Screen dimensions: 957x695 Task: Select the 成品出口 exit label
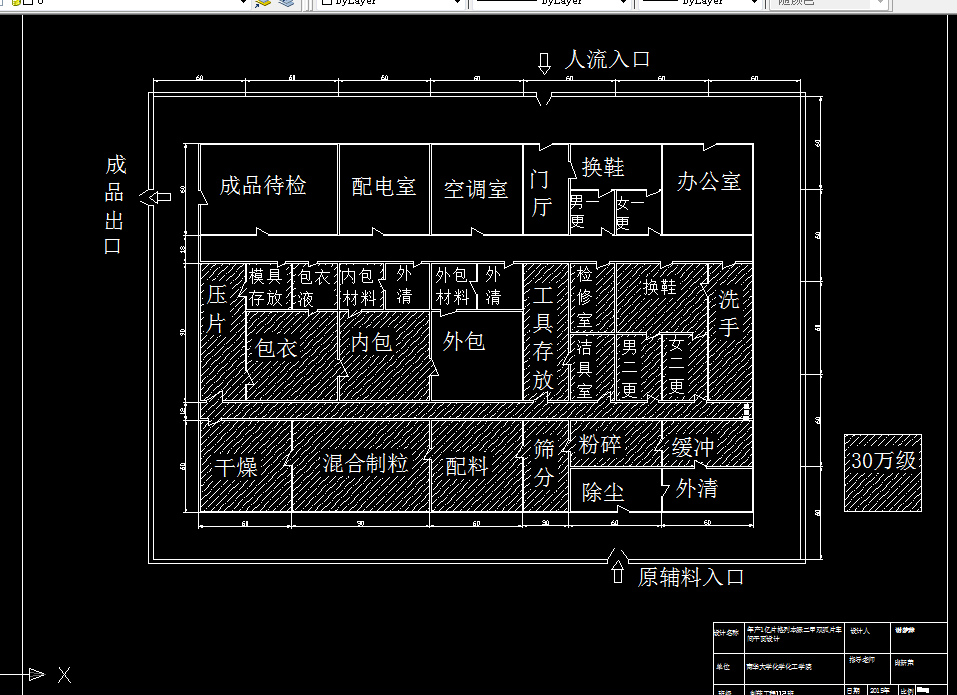coord(112,203)
